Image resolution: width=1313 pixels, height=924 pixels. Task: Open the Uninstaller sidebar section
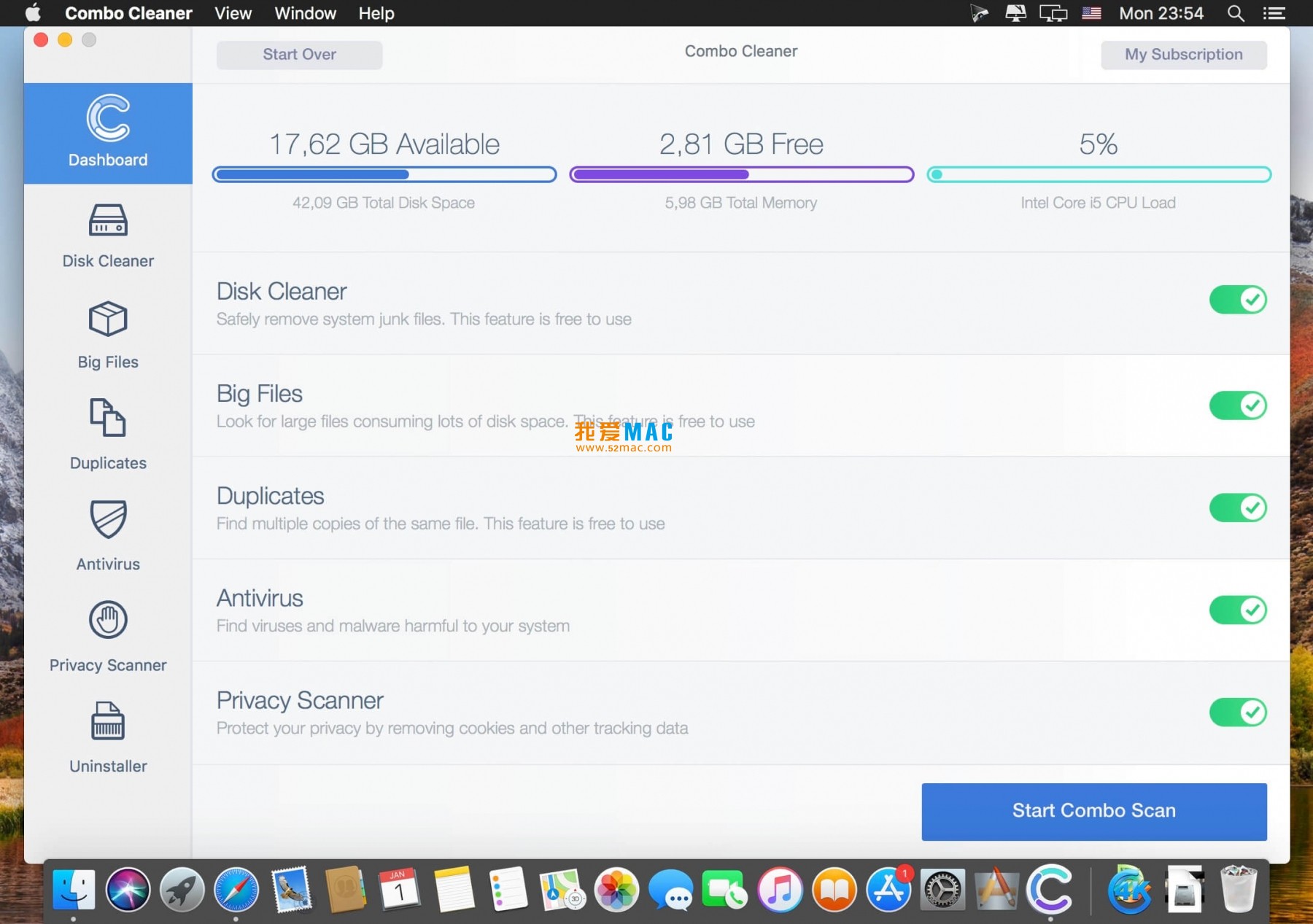108,739
